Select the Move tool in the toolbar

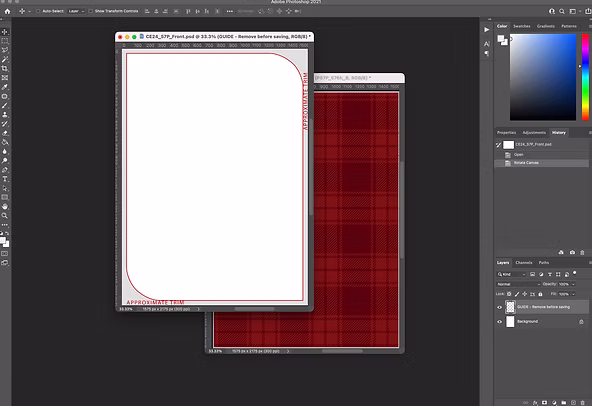pyautogui.click(x=5, y=32)
